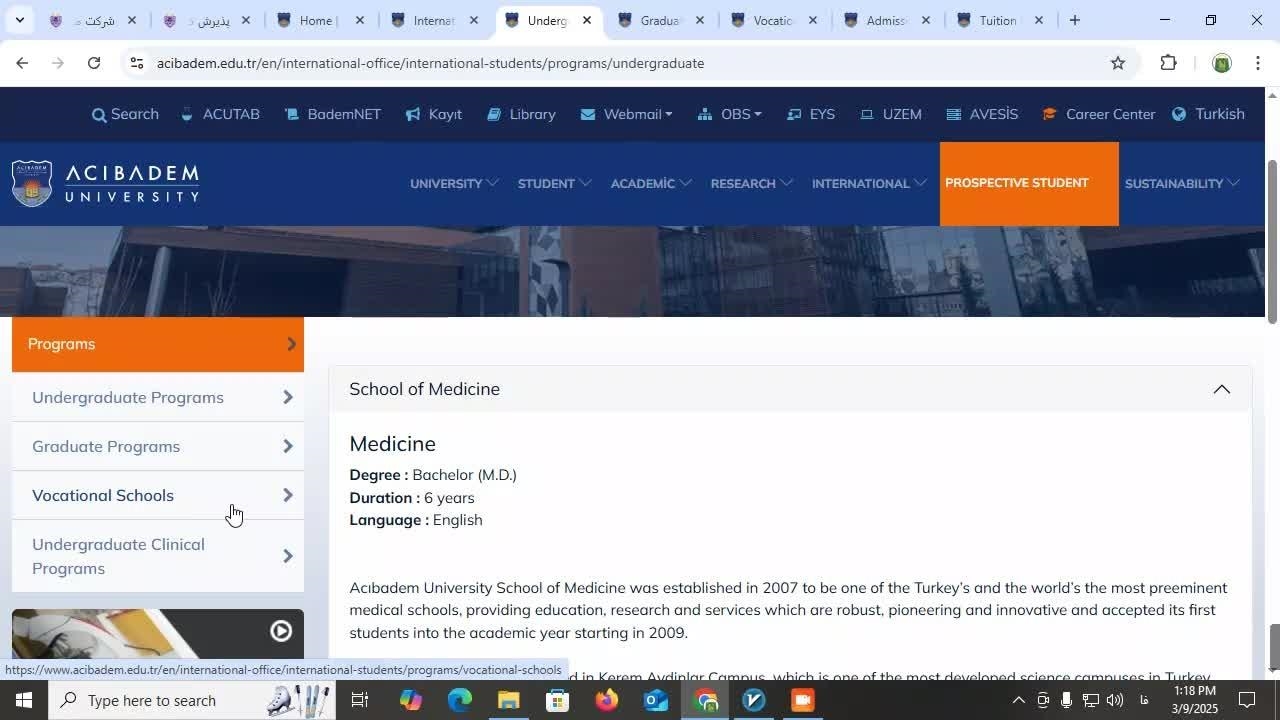The image size is (1280, 720).
Task: Play the video thumbnail in the sidebar
Action: [x=281, y=630]
